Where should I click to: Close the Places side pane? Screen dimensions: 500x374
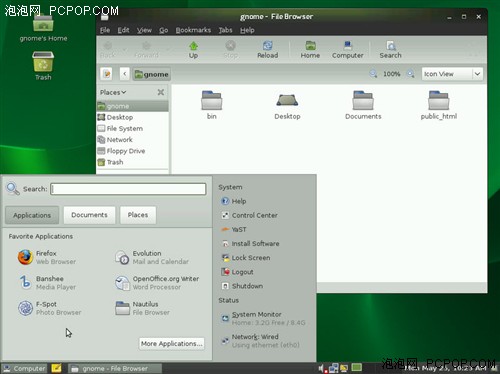point(161,92)
